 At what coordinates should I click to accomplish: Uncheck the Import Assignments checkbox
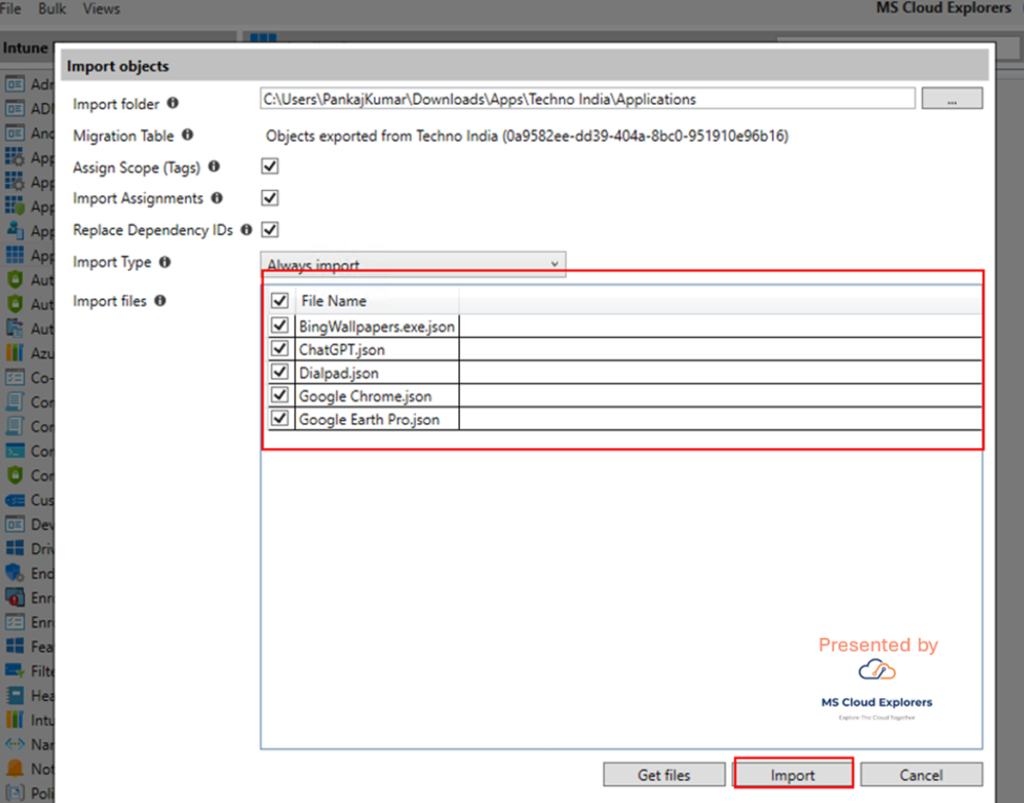pos(270,198)
